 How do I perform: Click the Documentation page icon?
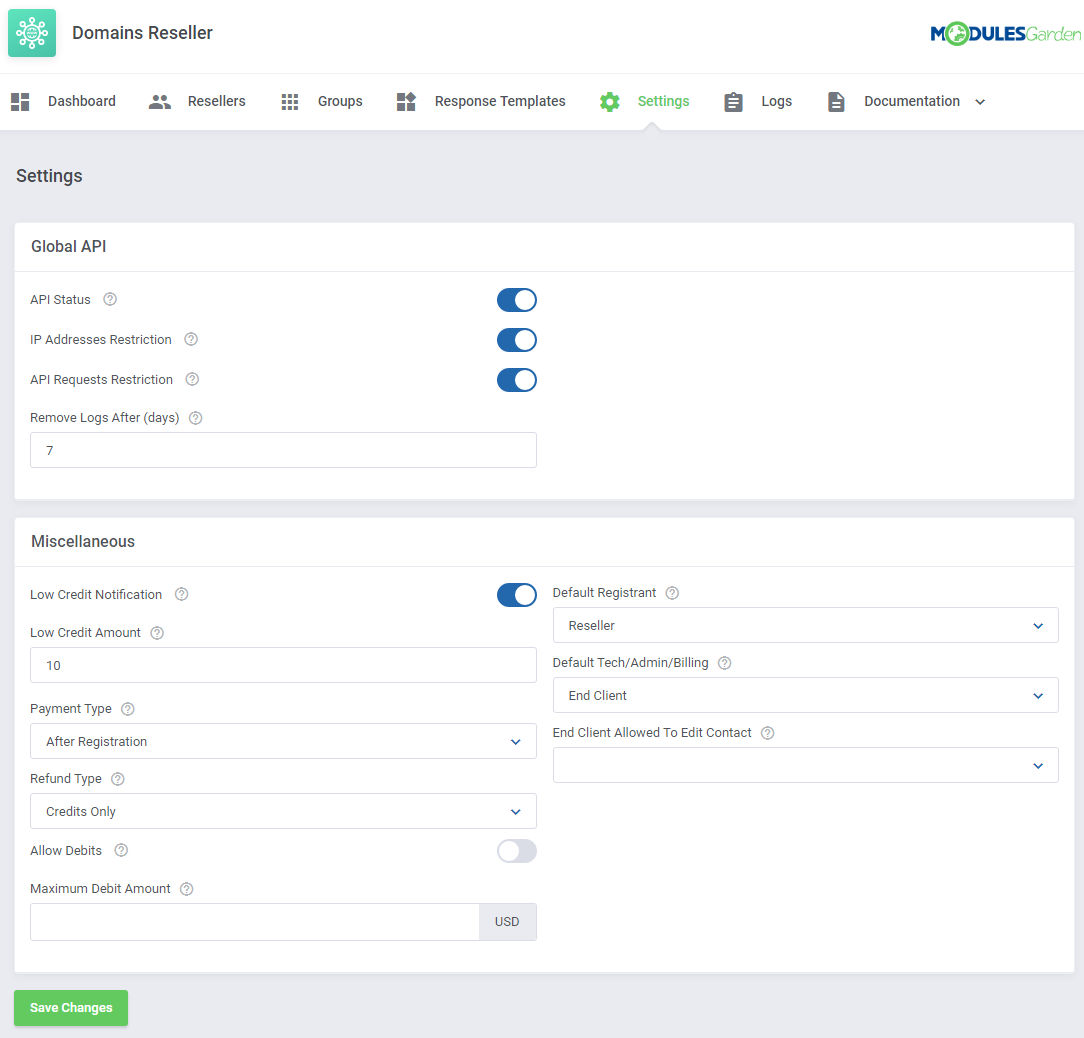tap(836, 102)
